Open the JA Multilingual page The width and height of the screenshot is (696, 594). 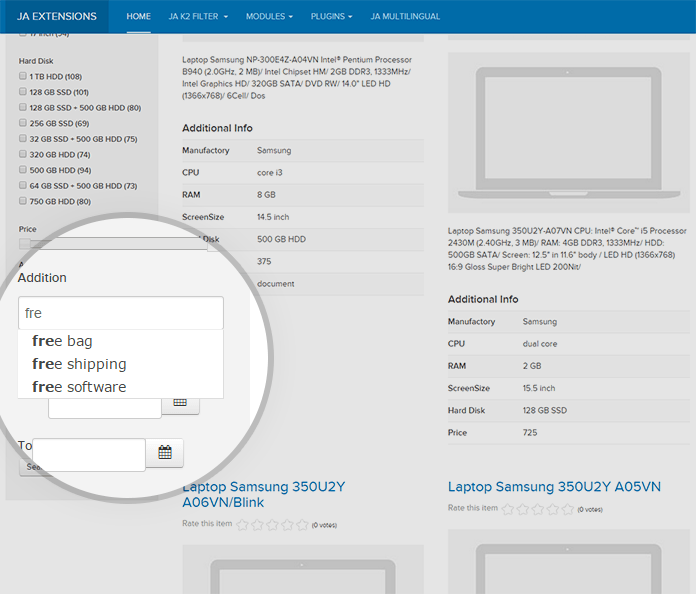click(x=405, y=16)
